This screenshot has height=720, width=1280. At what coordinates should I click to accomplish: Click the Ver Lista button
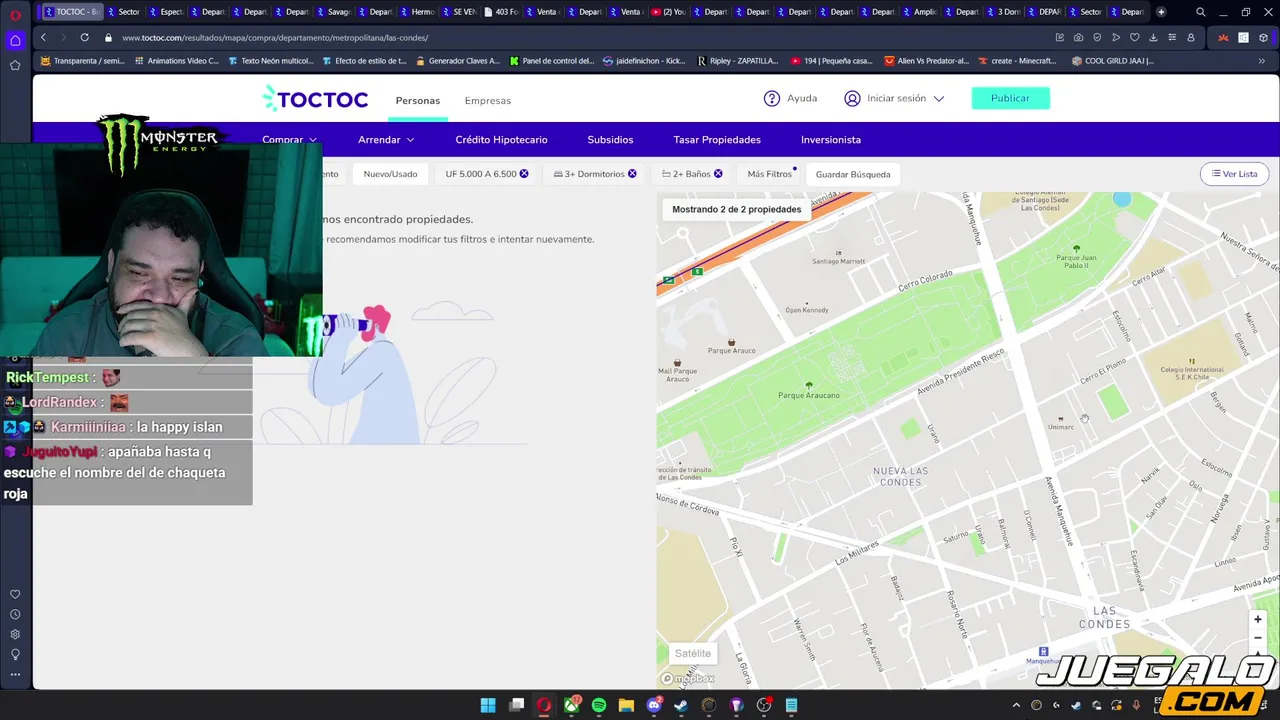(1235, 174)
